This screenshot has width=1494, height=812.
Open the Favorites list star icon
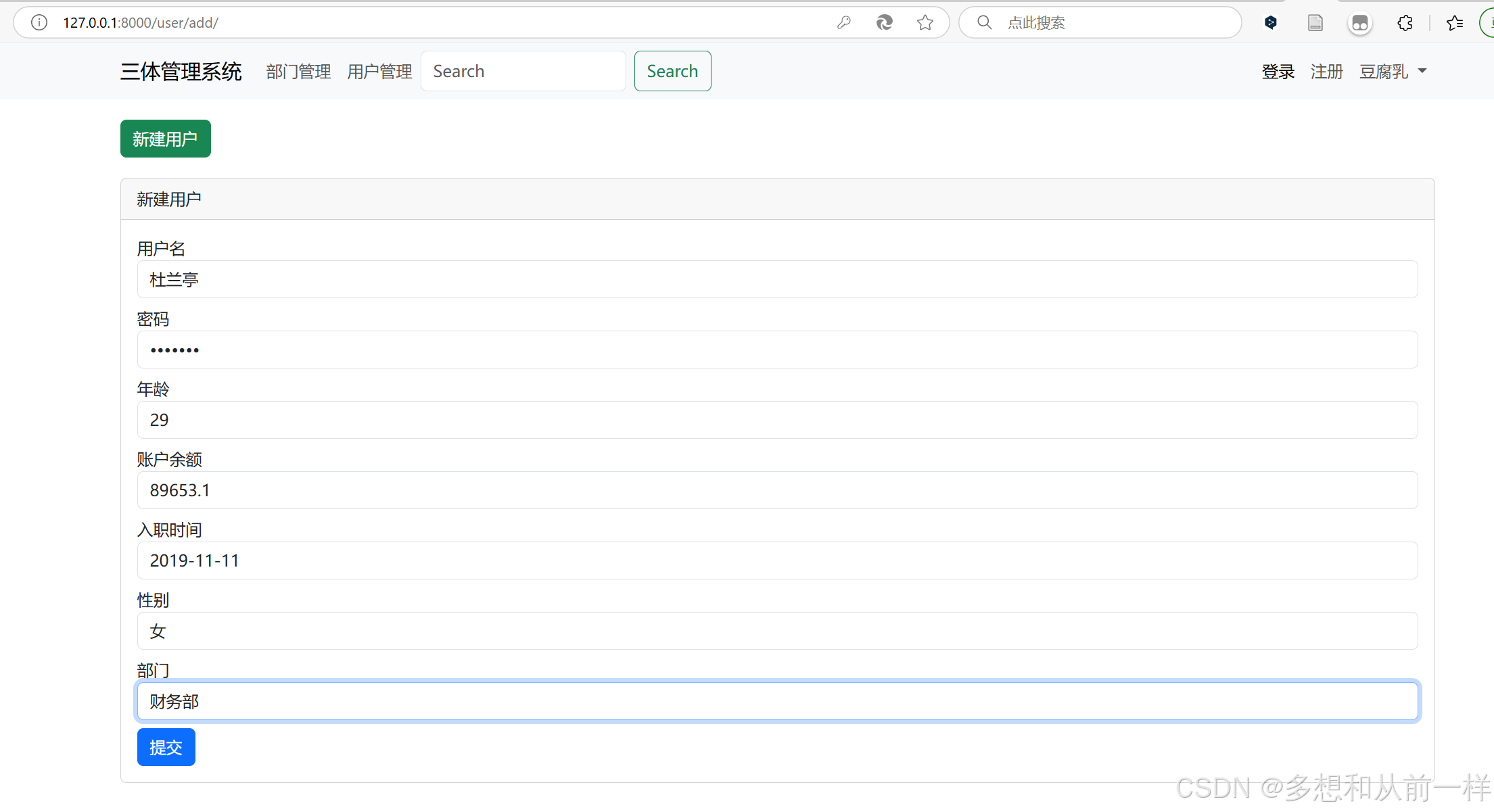[1454, 22]
